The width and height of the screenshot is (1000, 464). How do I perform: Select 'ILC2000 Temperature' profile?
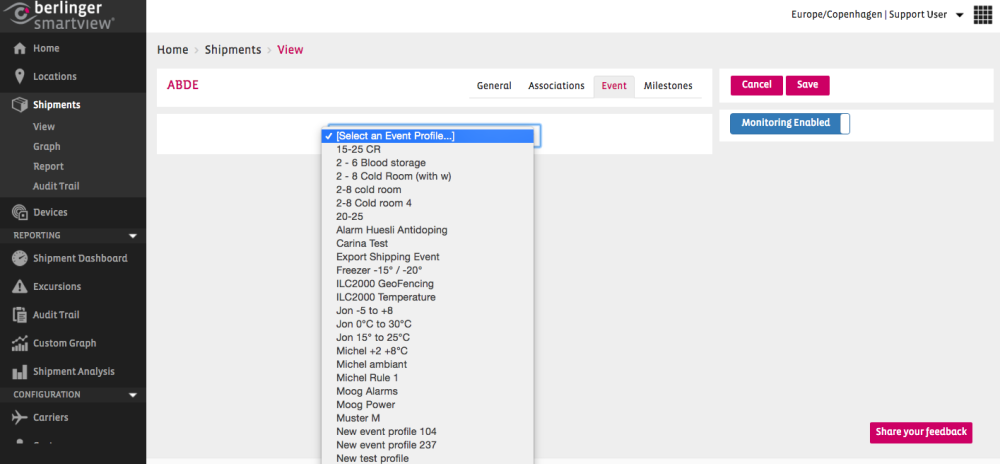pyautogui.click(x=427, y=297)
